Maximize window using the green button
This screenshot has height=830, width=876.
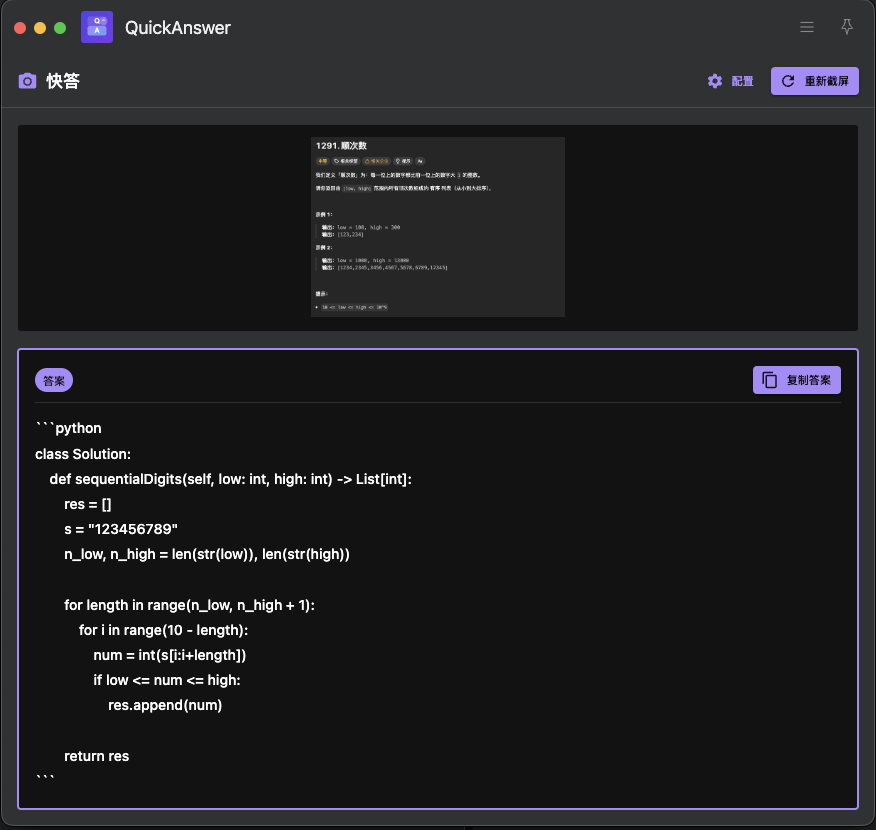tap(60, 28)
